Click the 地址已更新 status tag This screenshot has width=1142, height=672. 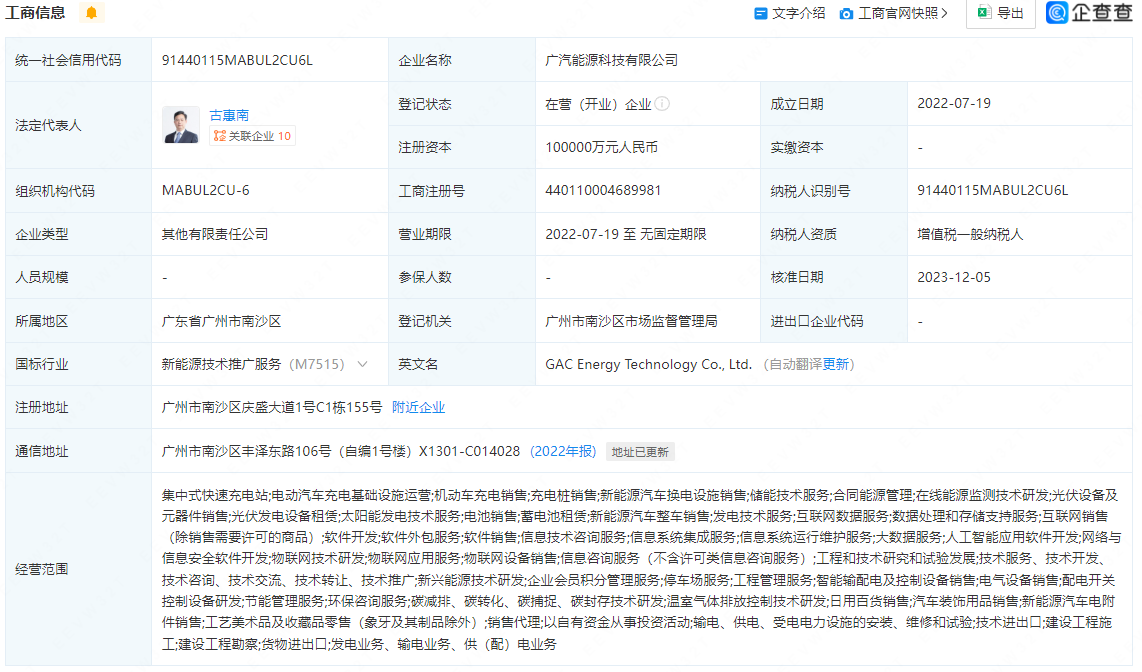coord(640,451)
